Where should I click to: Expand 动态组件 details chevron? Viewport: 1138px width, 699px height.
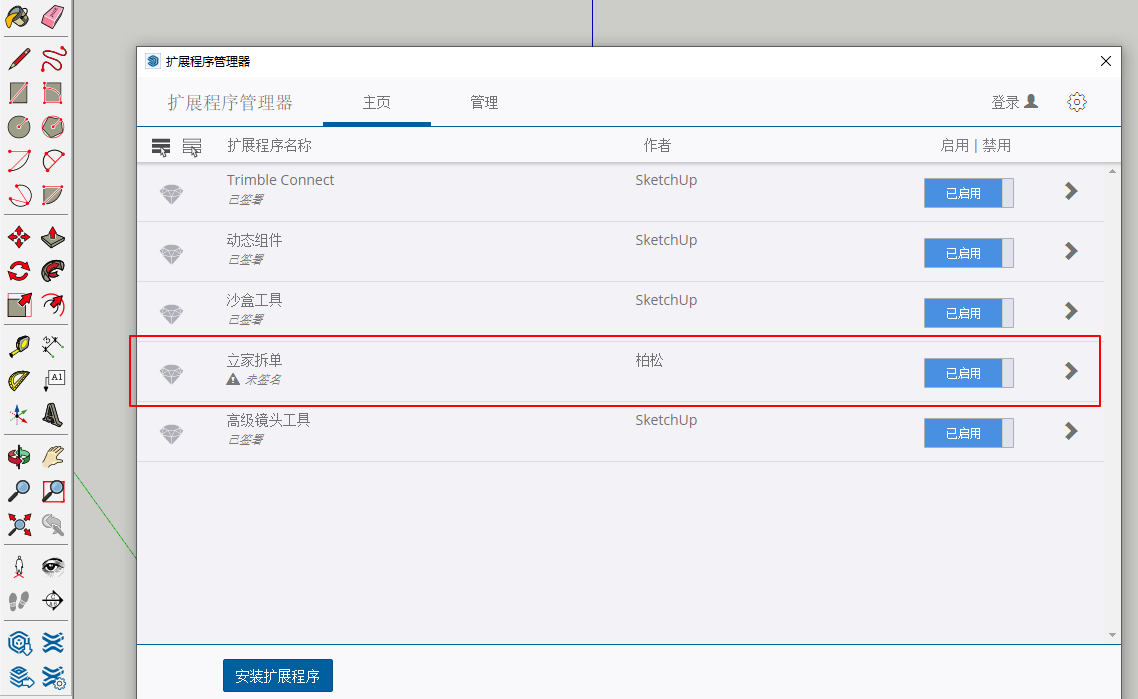tap(1071, 251)
